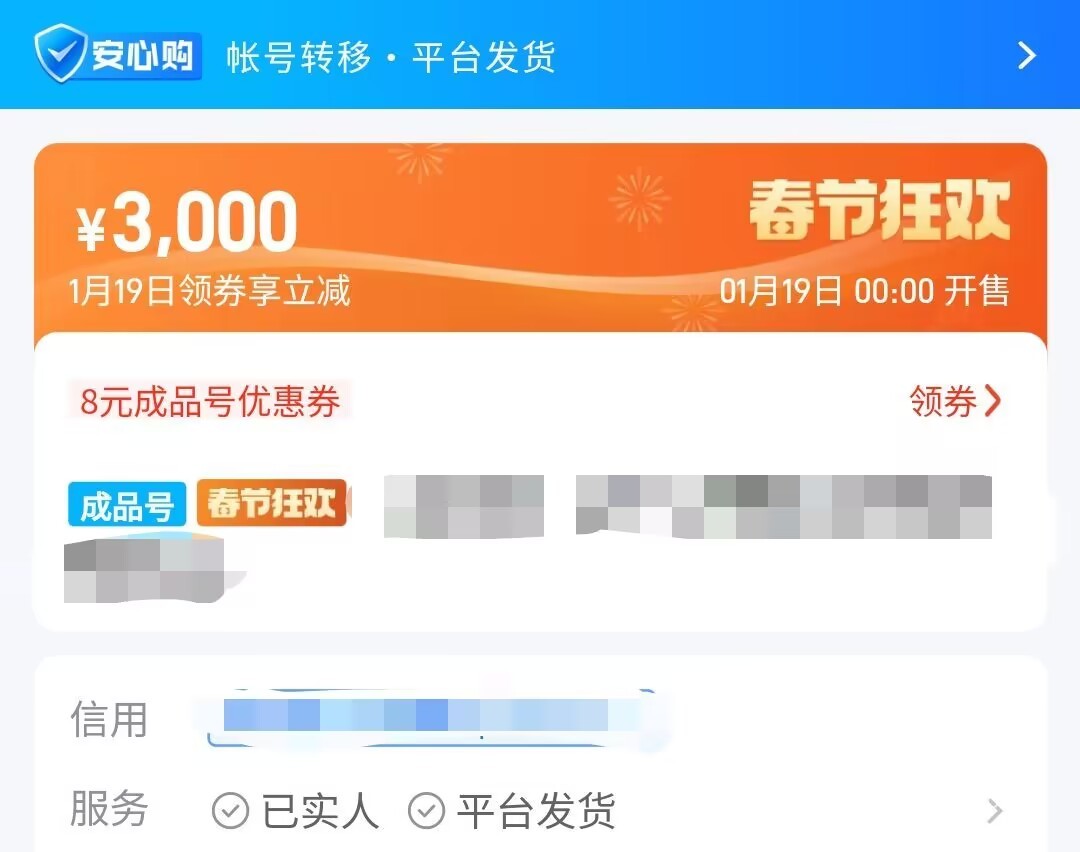
Task: Expand the 服务 row gray chevron
Action: [x=995, y=811]
